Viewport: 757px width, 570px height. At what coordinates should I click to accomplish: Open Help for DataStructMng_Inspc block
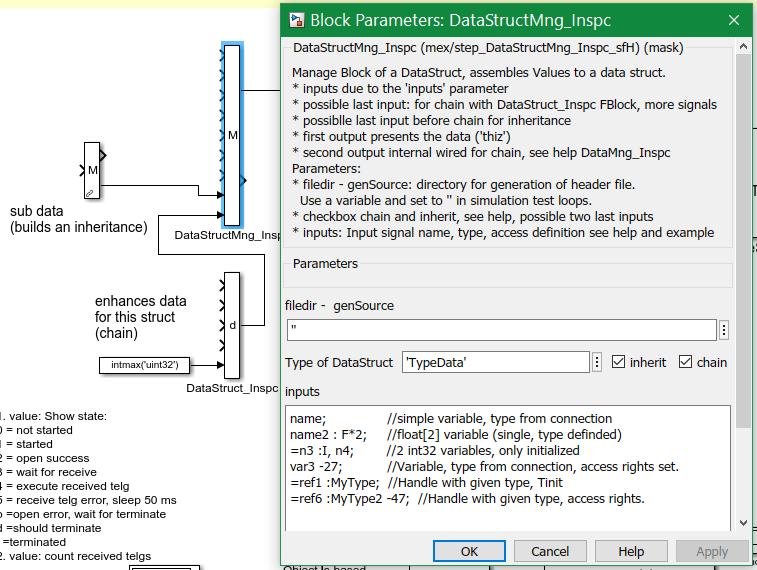(x=631, y=551)
